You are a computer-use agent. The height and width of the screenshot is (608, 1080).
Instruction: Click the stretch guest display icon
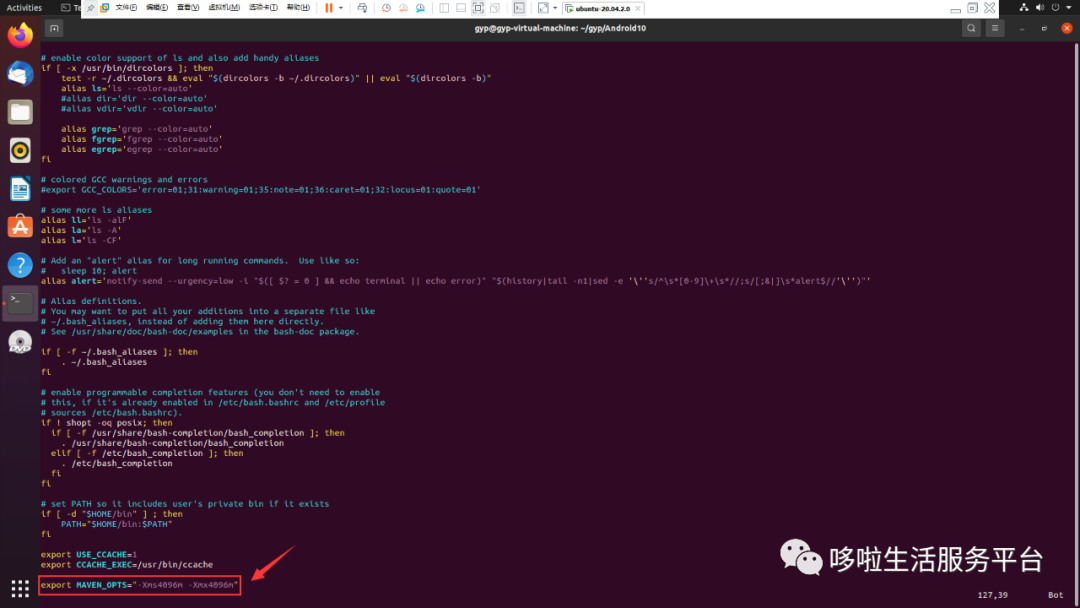(543, 8)
